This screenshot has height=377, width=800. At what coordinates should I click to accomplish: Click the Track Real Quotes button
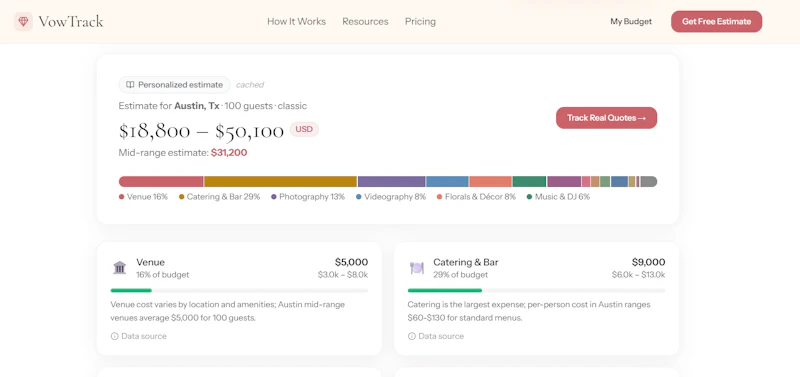(x=606, y=118)
